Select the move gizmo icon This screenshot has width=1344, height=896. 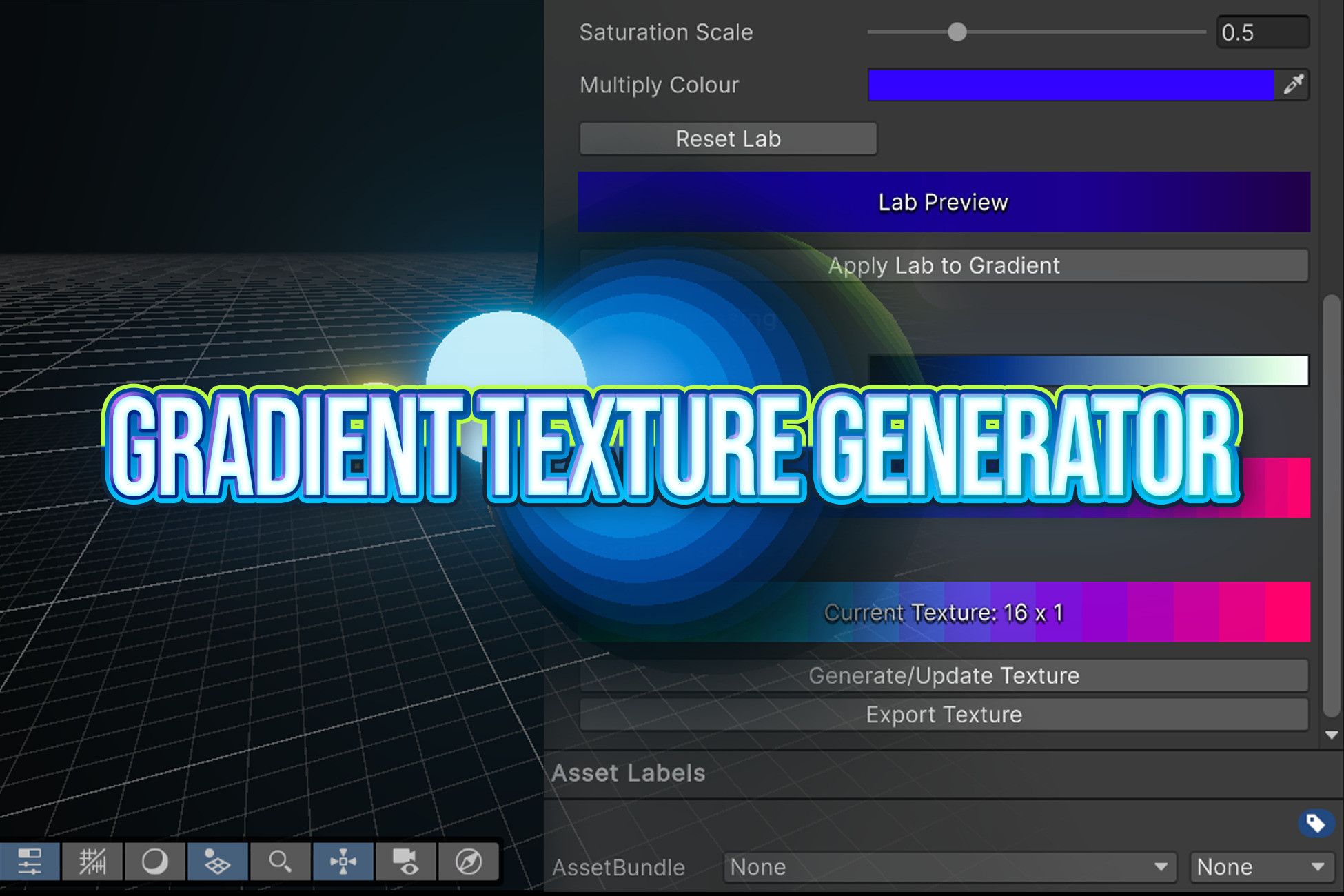tap(343, 861)
